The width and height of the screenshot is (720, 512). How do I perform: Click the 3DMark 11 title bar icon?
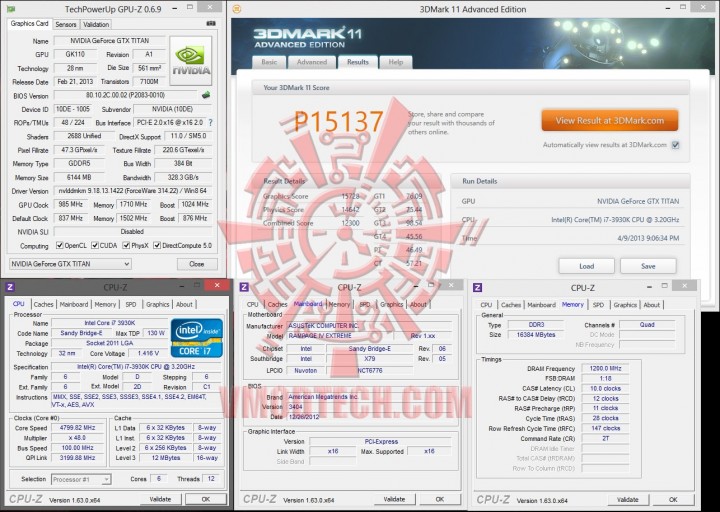click(236, 9)
